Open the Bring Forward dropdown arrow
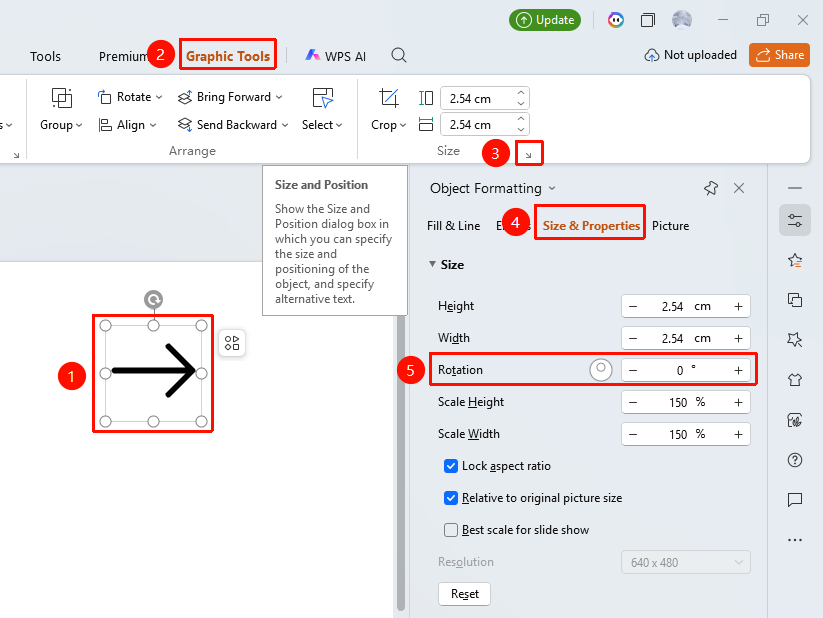 coord(279,97)
